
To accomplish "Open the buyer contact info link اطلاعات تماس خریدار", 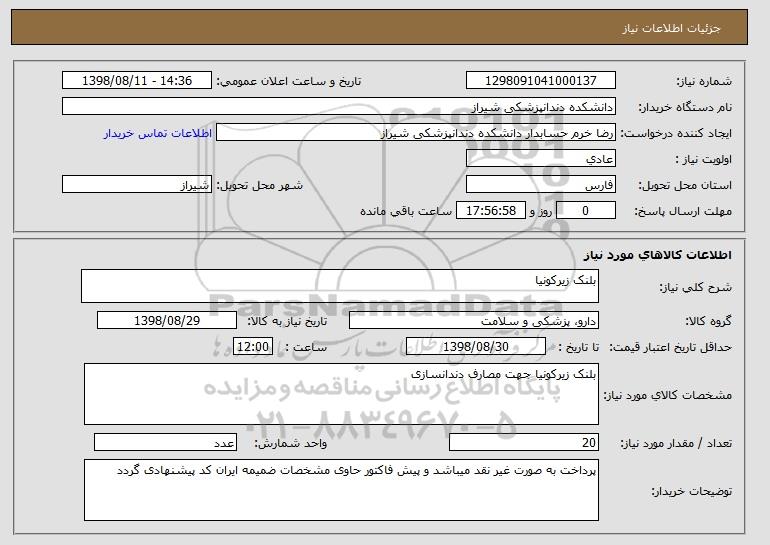I will click(157, 133).
